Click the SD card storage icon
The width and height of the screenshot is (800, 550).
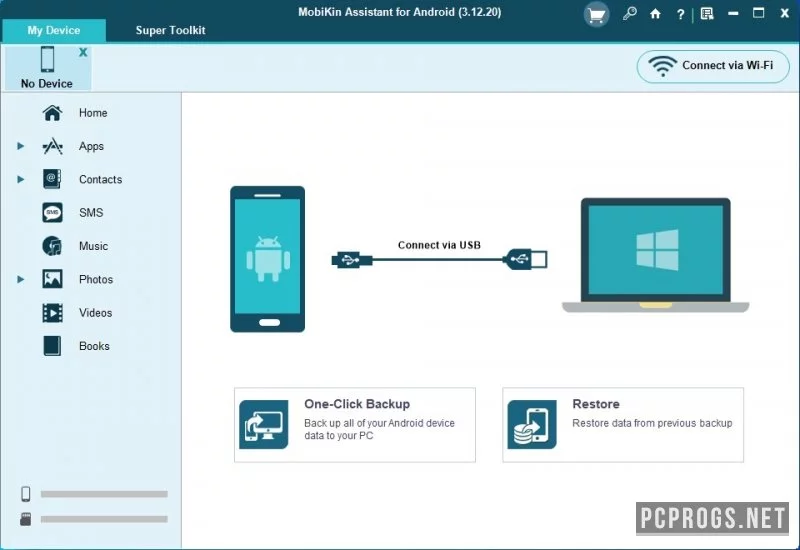[26, 519]
